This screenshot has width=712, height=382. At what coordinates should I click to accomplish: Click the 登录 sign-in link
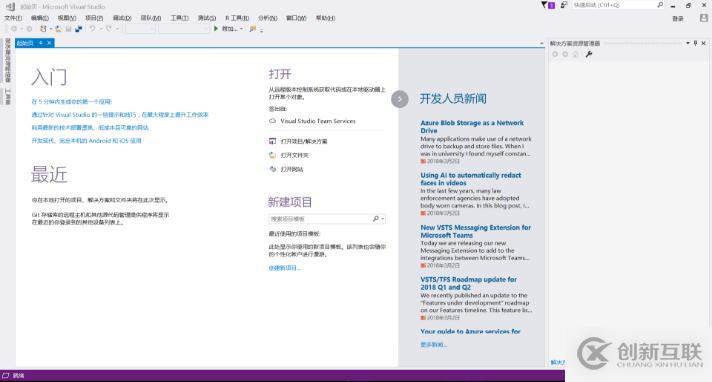click(677, 19)
